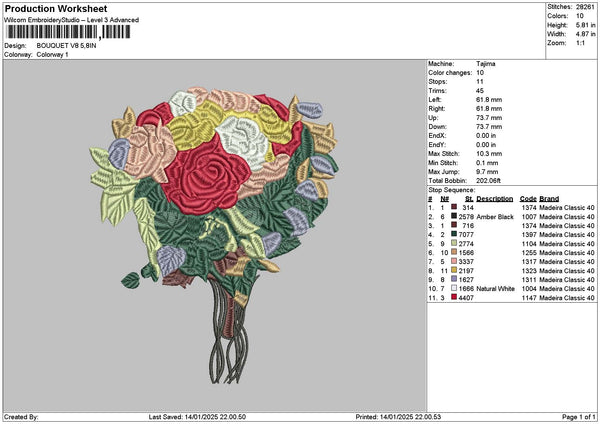
Task: Click the 'Page 1 of 1' footer text
Action: (579, 417)
